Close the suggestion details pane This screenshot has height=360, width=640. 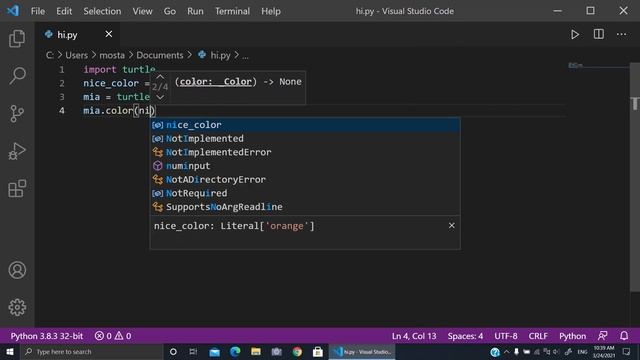click(451, 225)
